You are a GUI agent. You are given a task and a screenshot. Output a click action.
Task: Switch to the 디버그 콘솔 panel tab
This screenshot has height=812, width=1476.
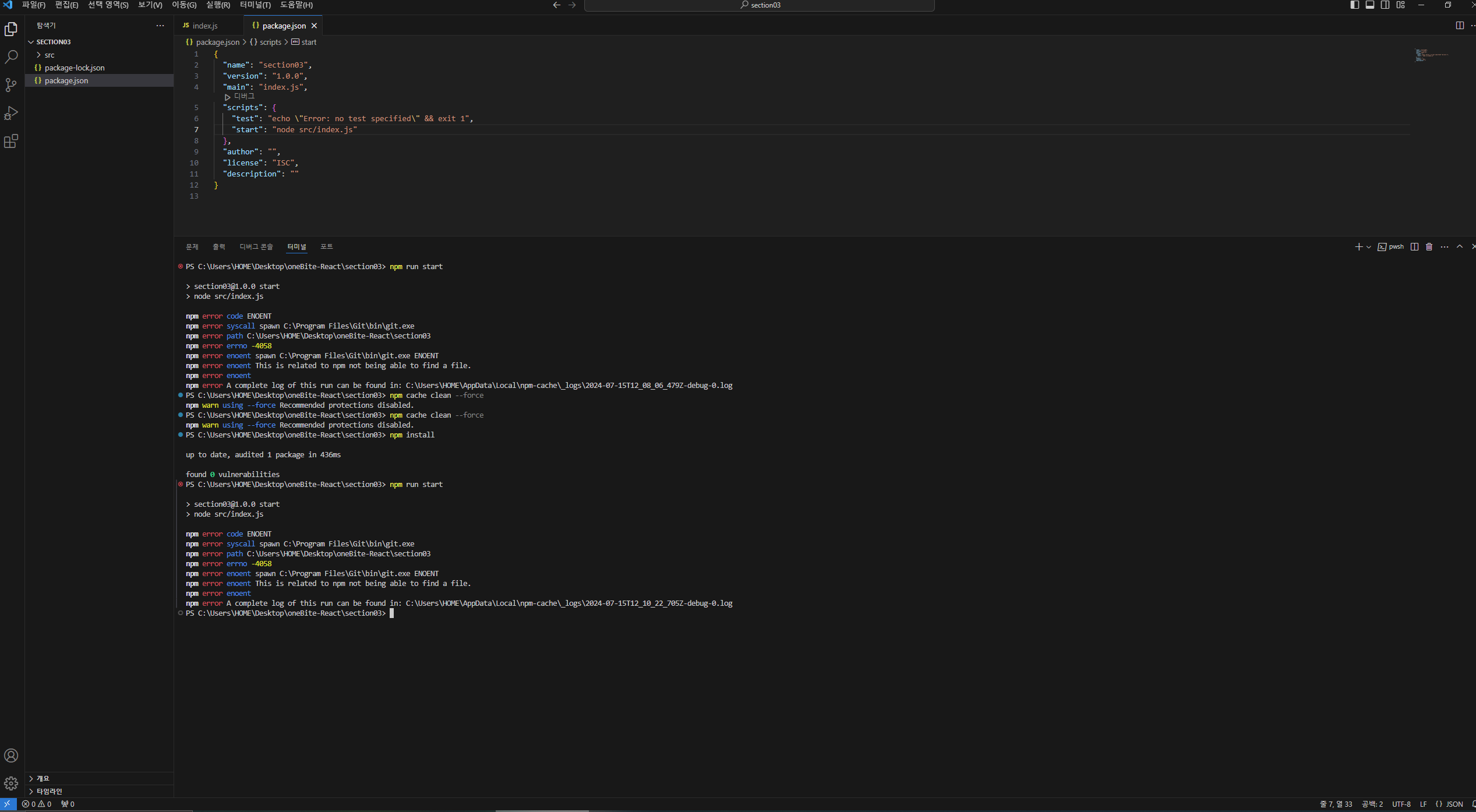pos(256,247)
